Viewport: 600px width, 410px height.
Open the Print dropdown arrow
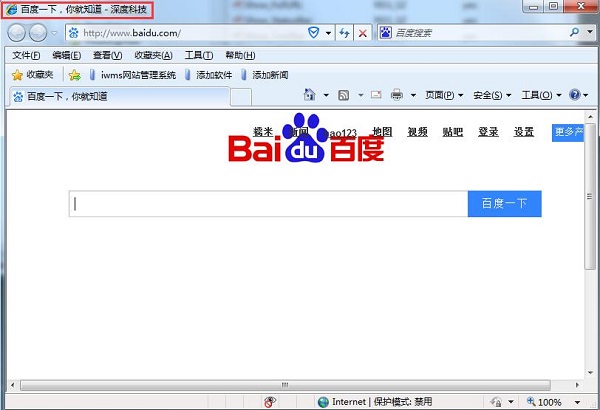point(413,95)
